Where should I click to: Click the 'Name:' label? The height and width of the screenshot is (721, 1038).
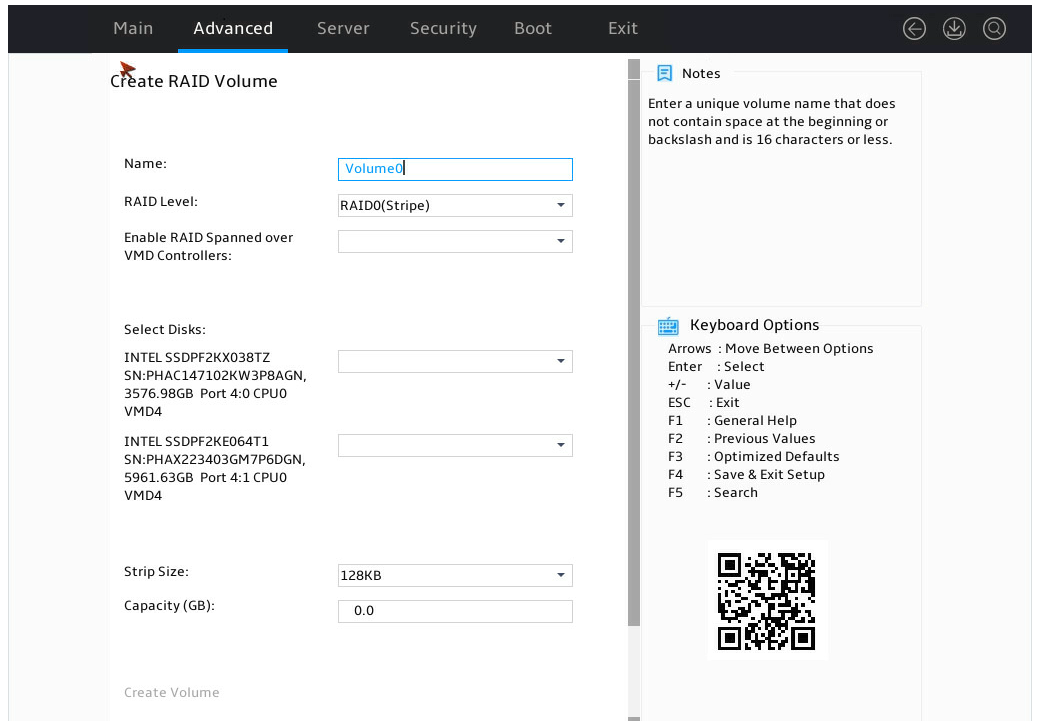coord(146,164)
